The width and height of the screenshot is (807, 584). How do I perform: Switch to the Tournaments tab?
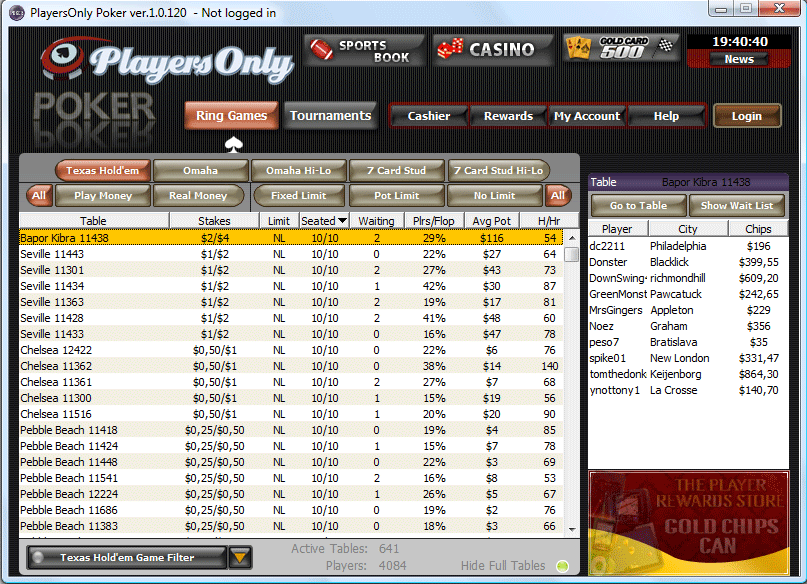click(x=330, y=115)
